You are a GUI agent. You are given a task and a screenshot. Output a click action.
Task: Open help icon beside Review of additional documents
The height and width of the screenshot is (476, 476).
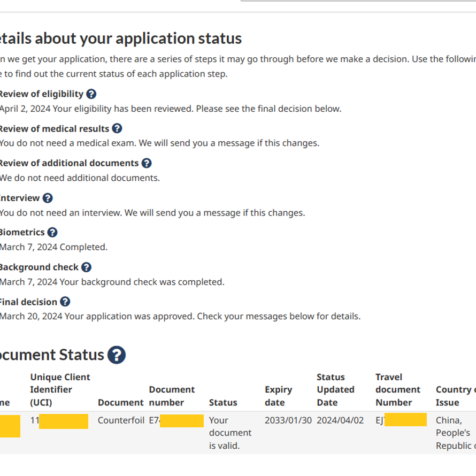click(x=146, y=163)
